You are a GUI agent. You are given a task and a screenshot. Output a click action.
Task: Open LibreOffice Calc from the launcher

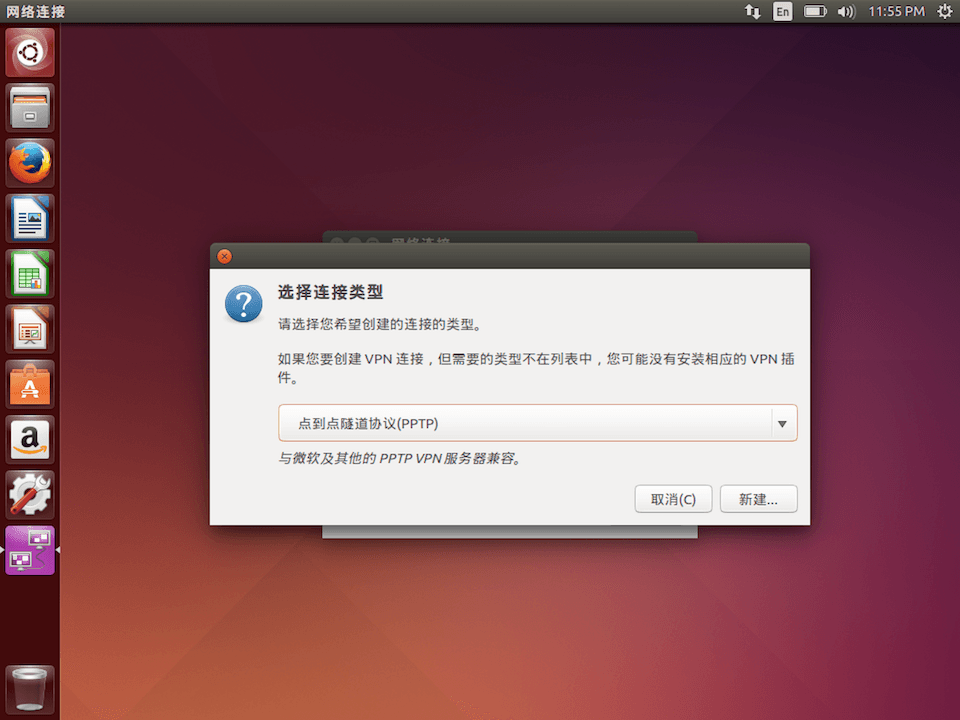coord(29,273)
